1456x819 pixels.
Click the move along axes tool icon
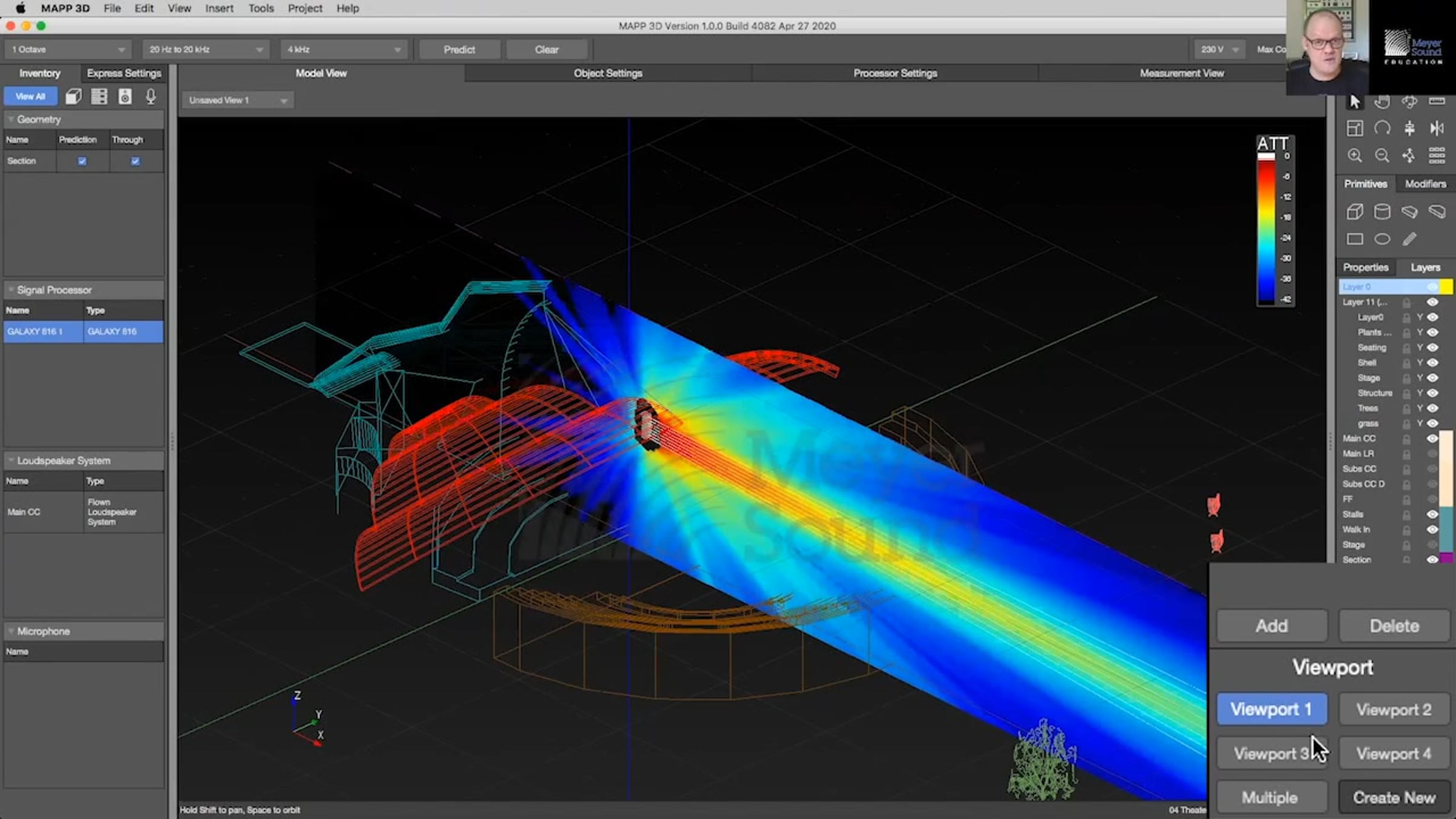[x=1409, y=155]
